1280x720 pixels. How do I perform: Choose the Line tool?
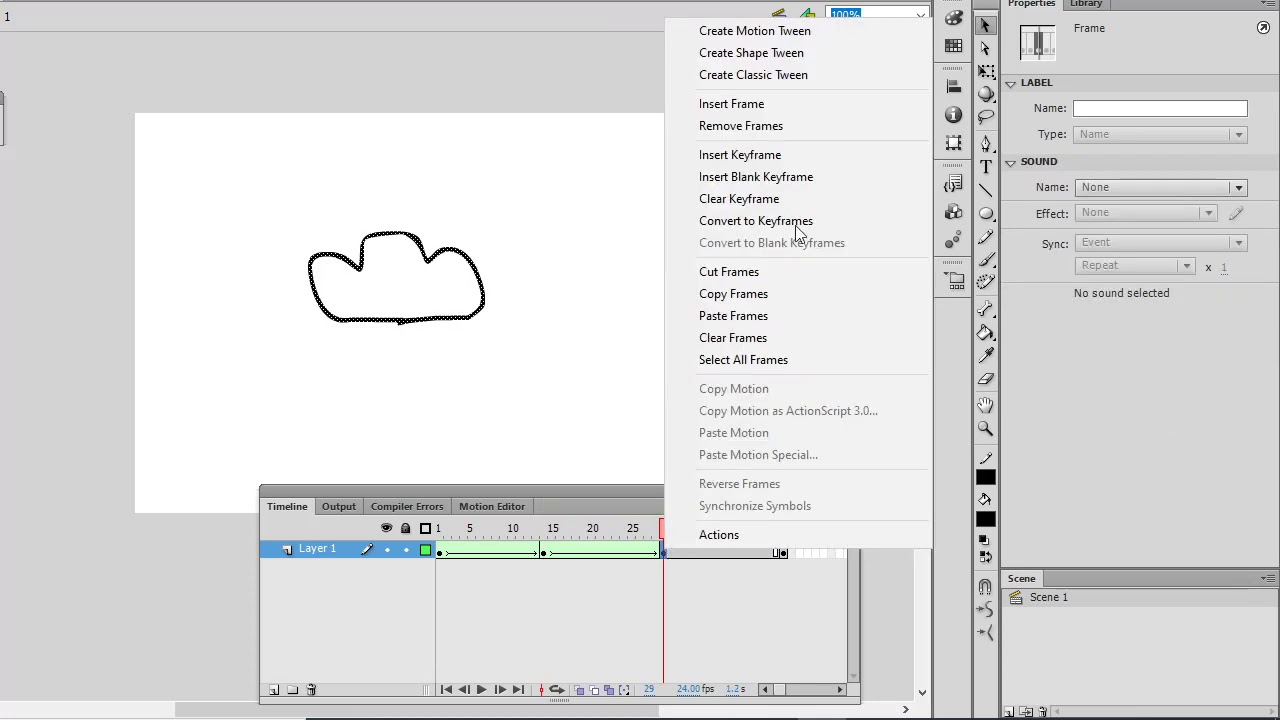click(986, 190)
